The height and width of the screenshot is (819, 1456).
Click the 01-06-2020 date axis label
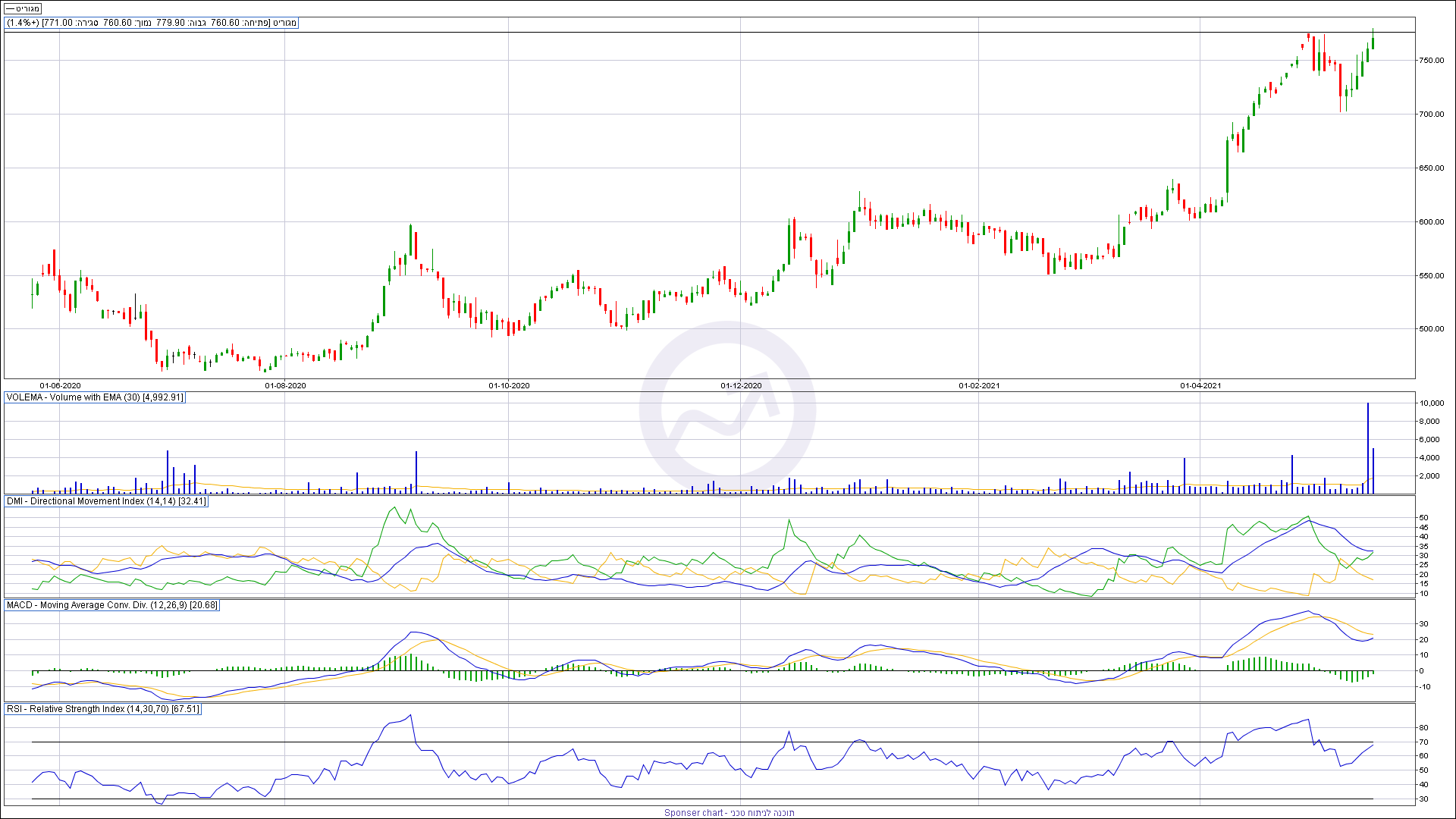(x=60, y=386)
